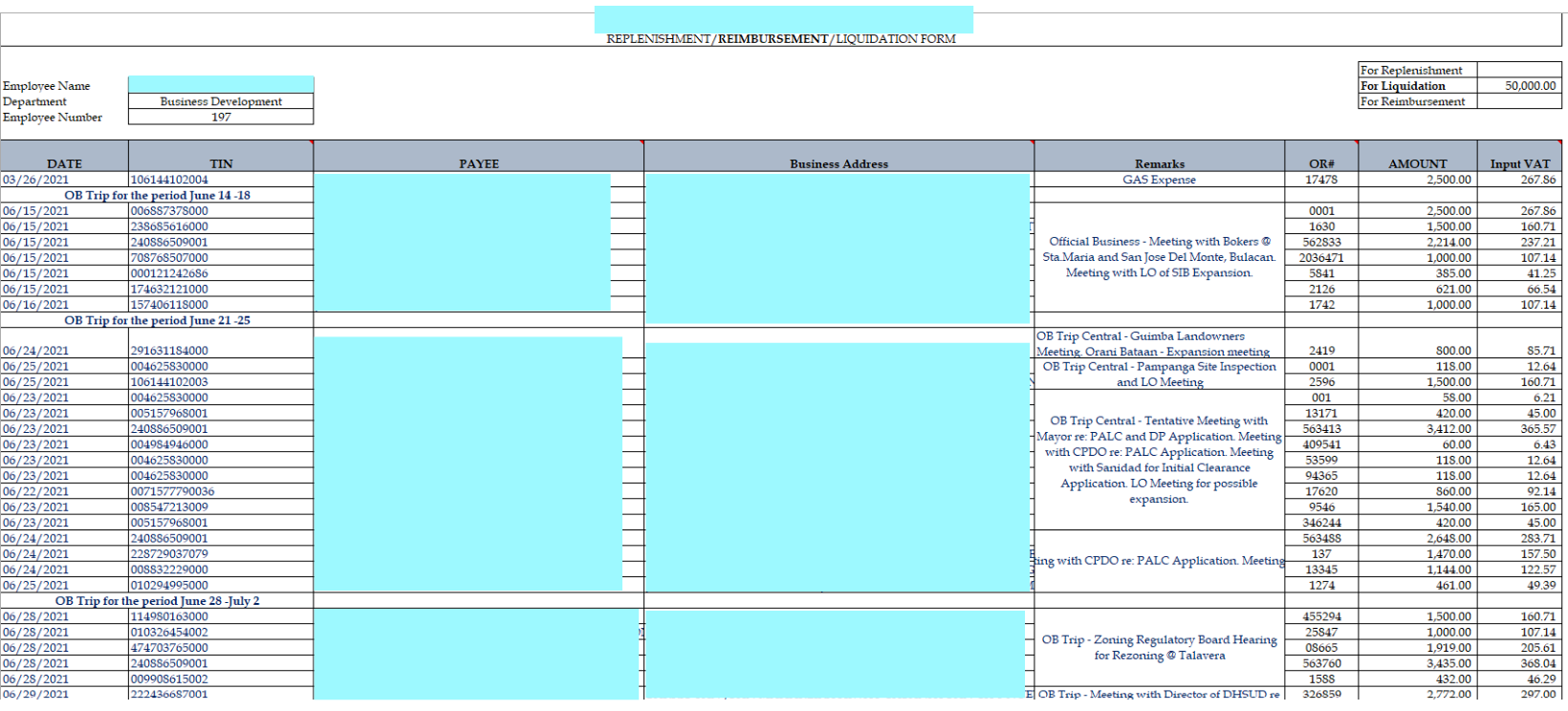The image size is (1568, 711).
Task: Click the 'Employee Number' label
Action: 53,118
